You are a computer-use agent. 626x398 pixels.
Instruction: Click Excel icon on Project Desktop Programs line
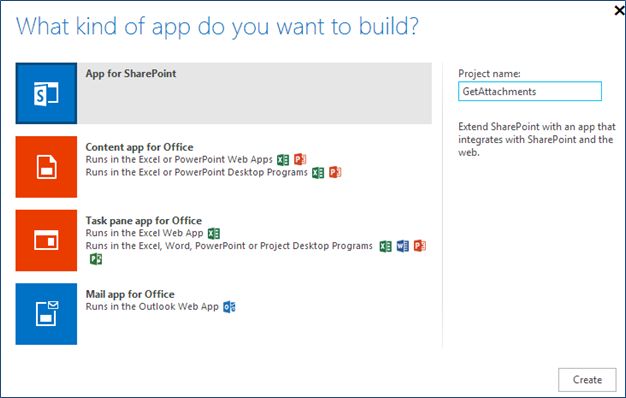click(x=386, y=246)
